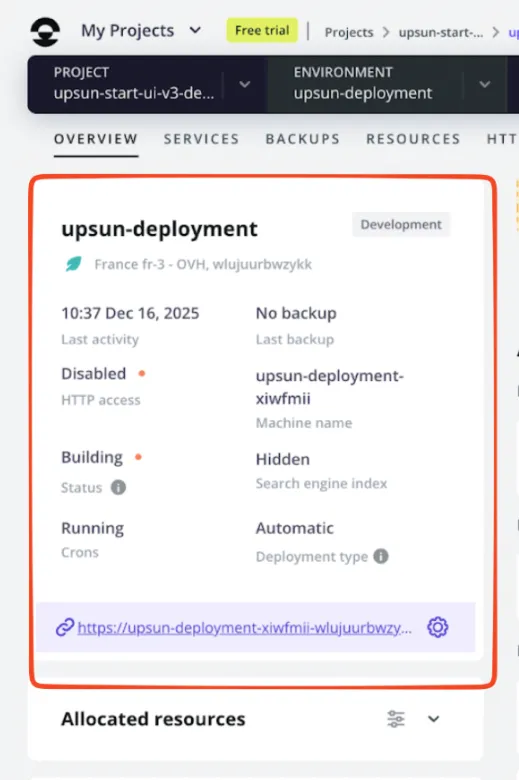519x780 pixels.
Task: Click the 'Last activity' label
Action: (x=100, y=340)
